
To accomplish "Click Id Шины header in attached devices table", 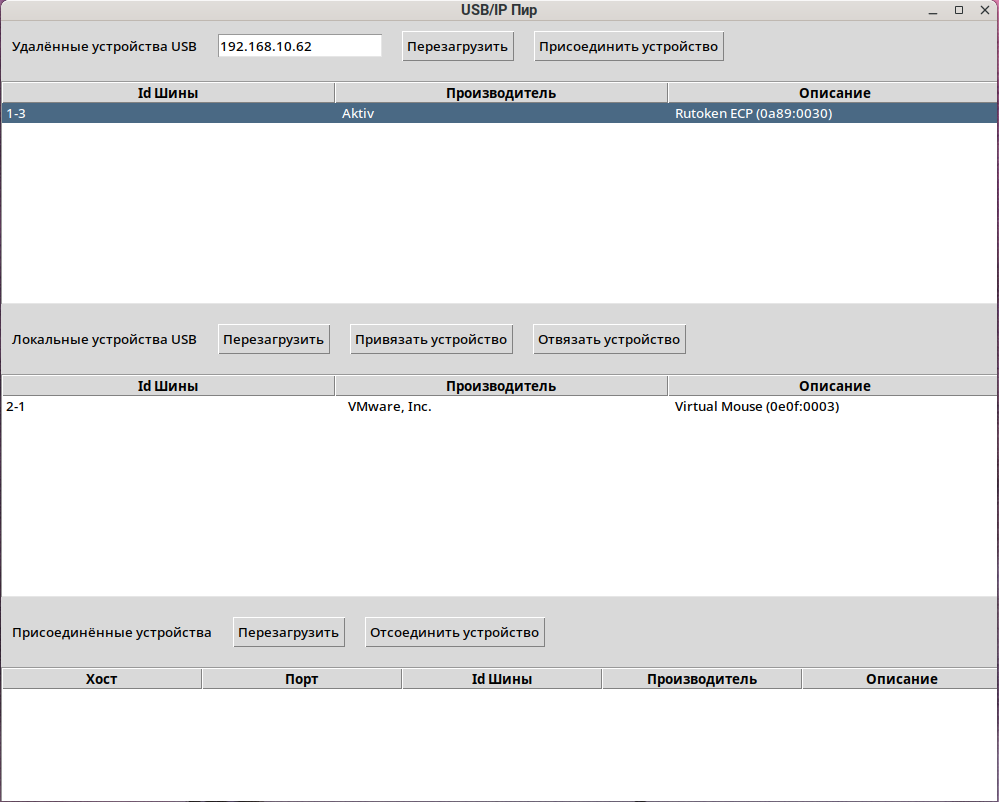I will (502, 679).
